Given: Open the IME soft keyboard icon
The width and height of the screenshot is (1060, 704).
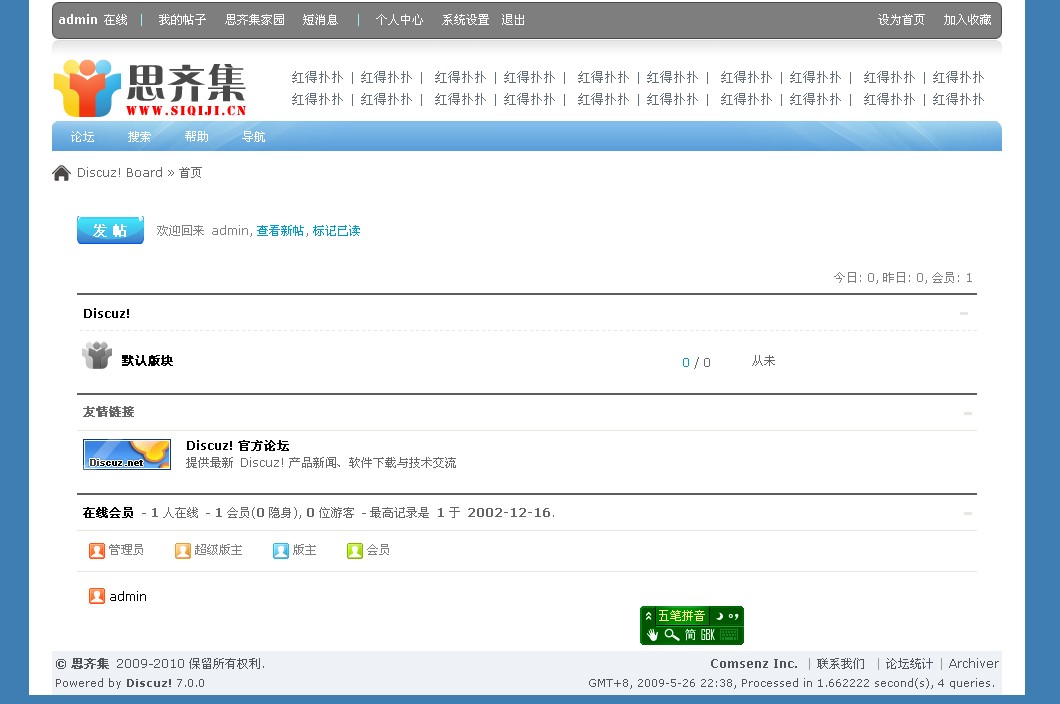Looking at the screenshot, I should click(729, 634).
